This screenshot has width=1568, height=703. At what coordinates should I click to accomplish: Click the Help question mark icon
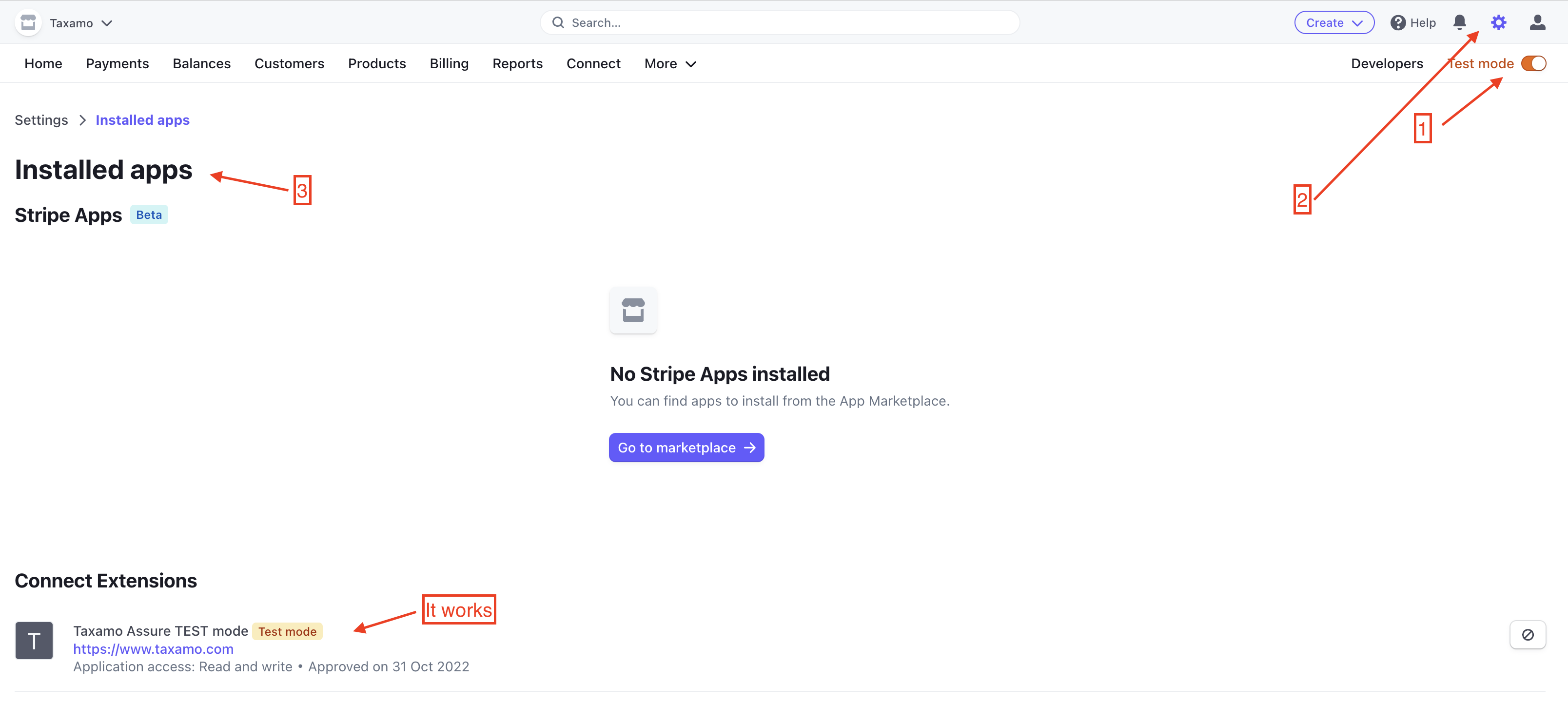[x=1397, y=22]
